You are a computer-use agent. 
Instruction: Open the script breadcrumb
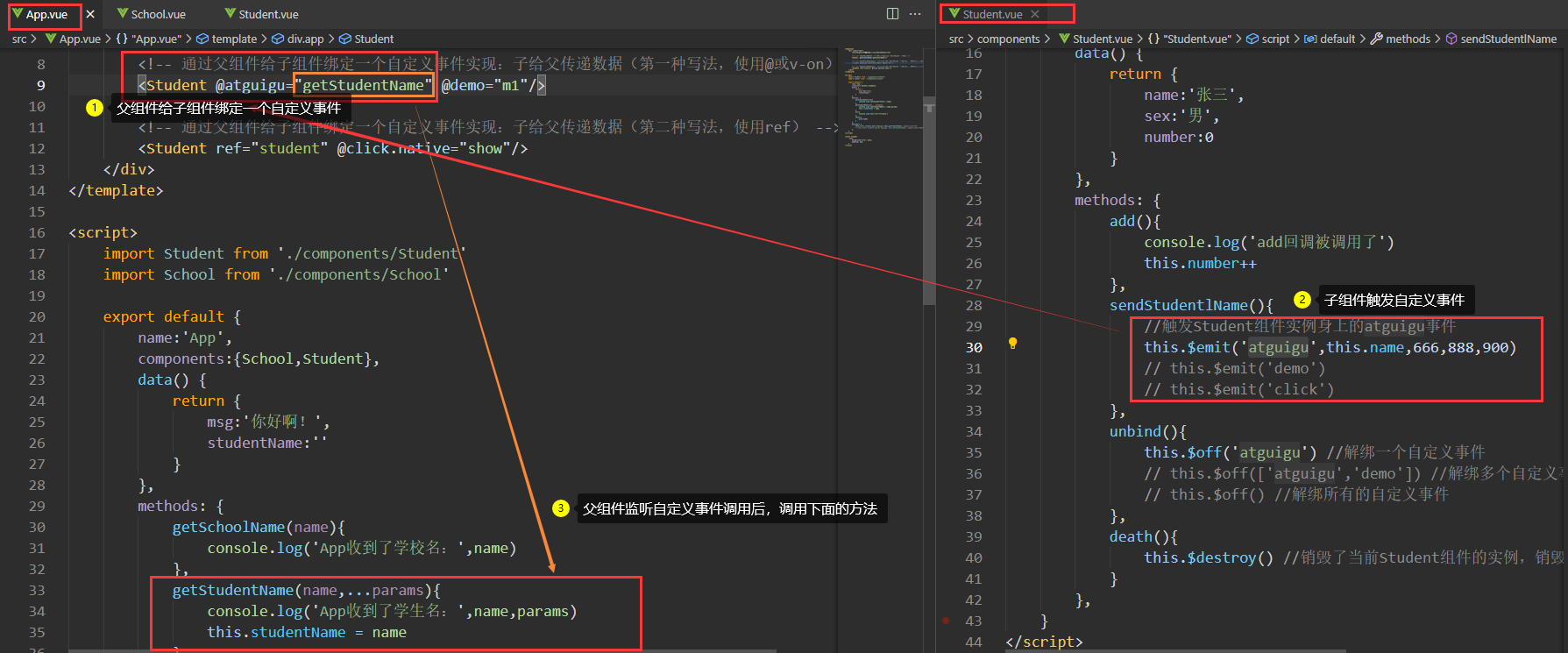[1275, 39]
